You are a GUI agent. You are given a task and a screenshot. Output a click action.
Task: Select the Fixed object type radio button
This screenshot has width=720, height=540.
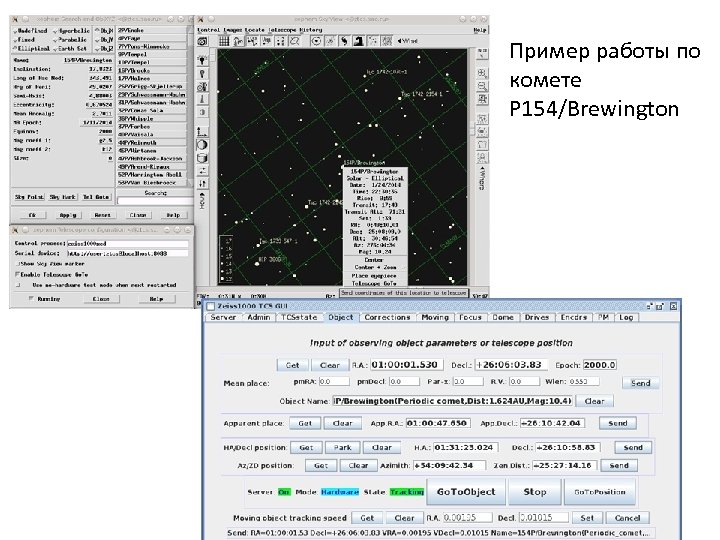24,39
